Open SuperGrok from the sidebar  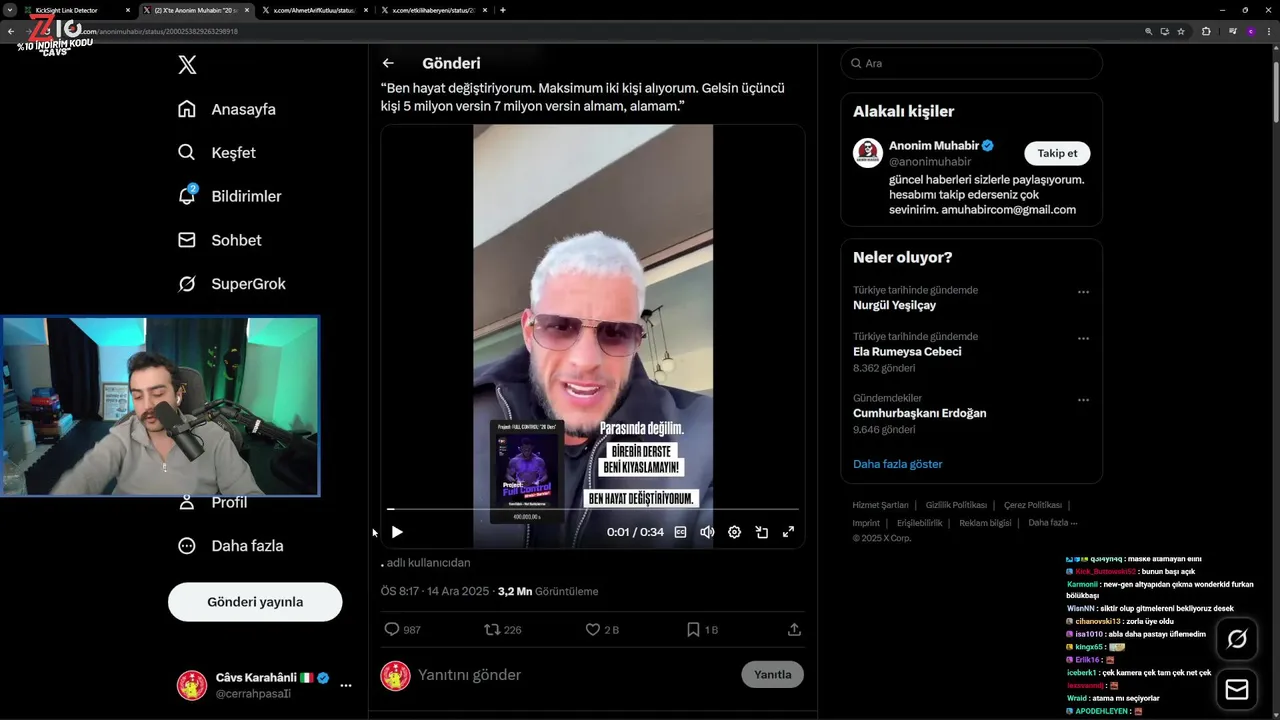tap(231, 284)
